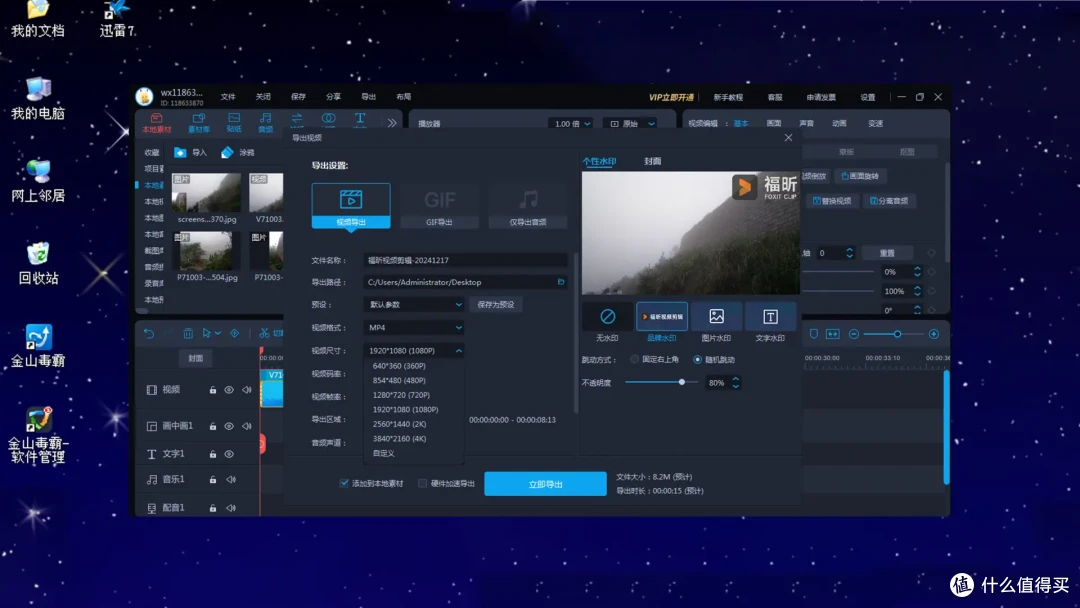Select the 固定右上角 radio button

[x=634, y=359]
